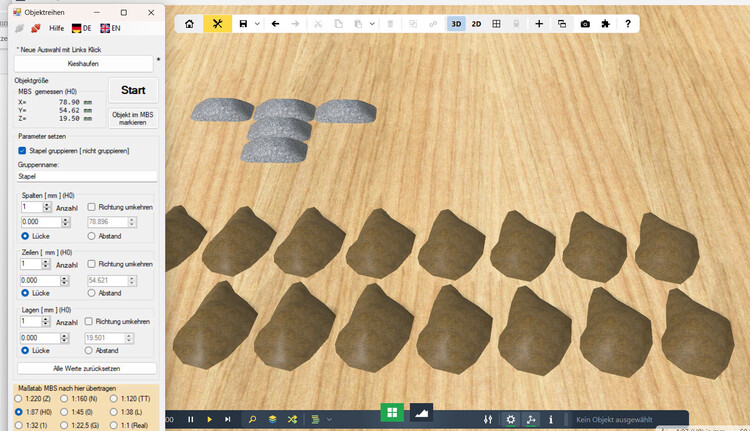Screen dimensions: 750x431
Task: Switch to the 2D view
Action: (x=476, y=24)
